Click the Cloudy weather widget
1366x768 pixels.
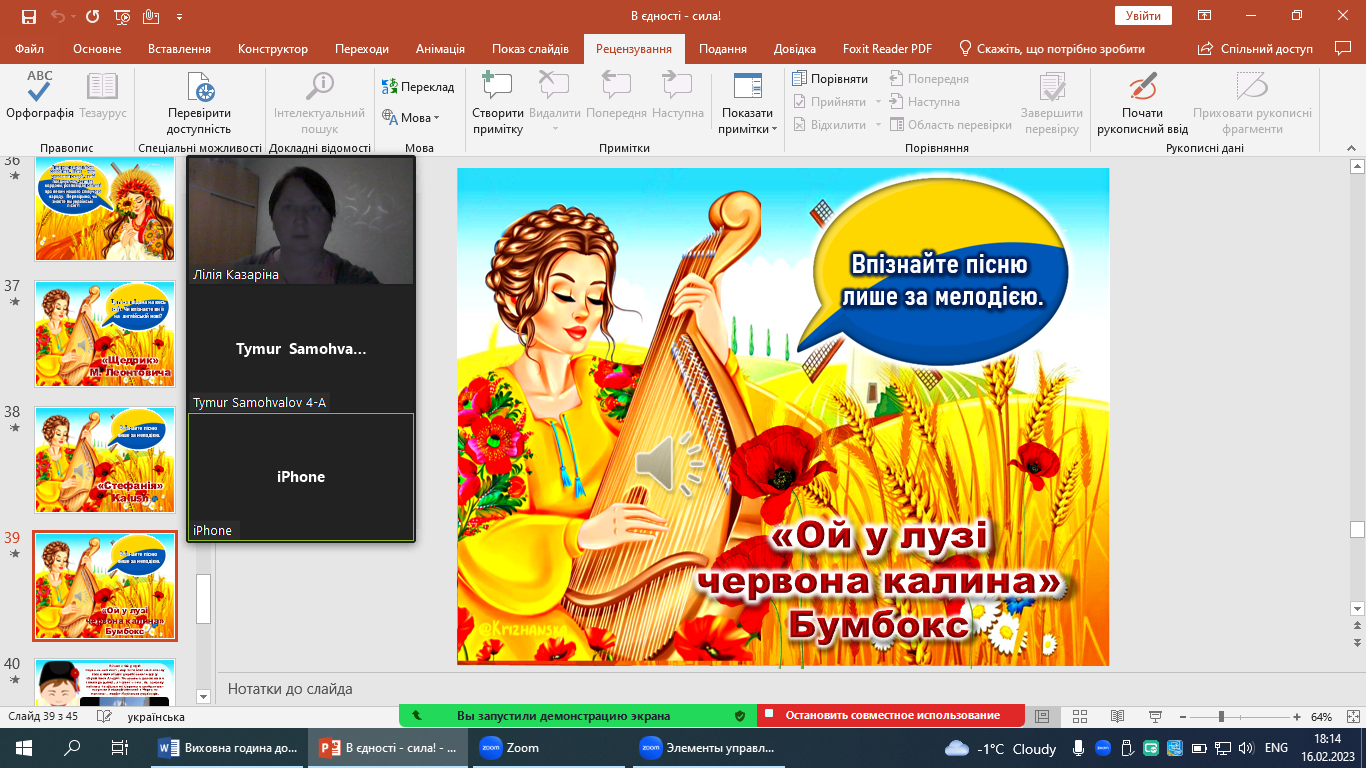tap(1000, 748)
